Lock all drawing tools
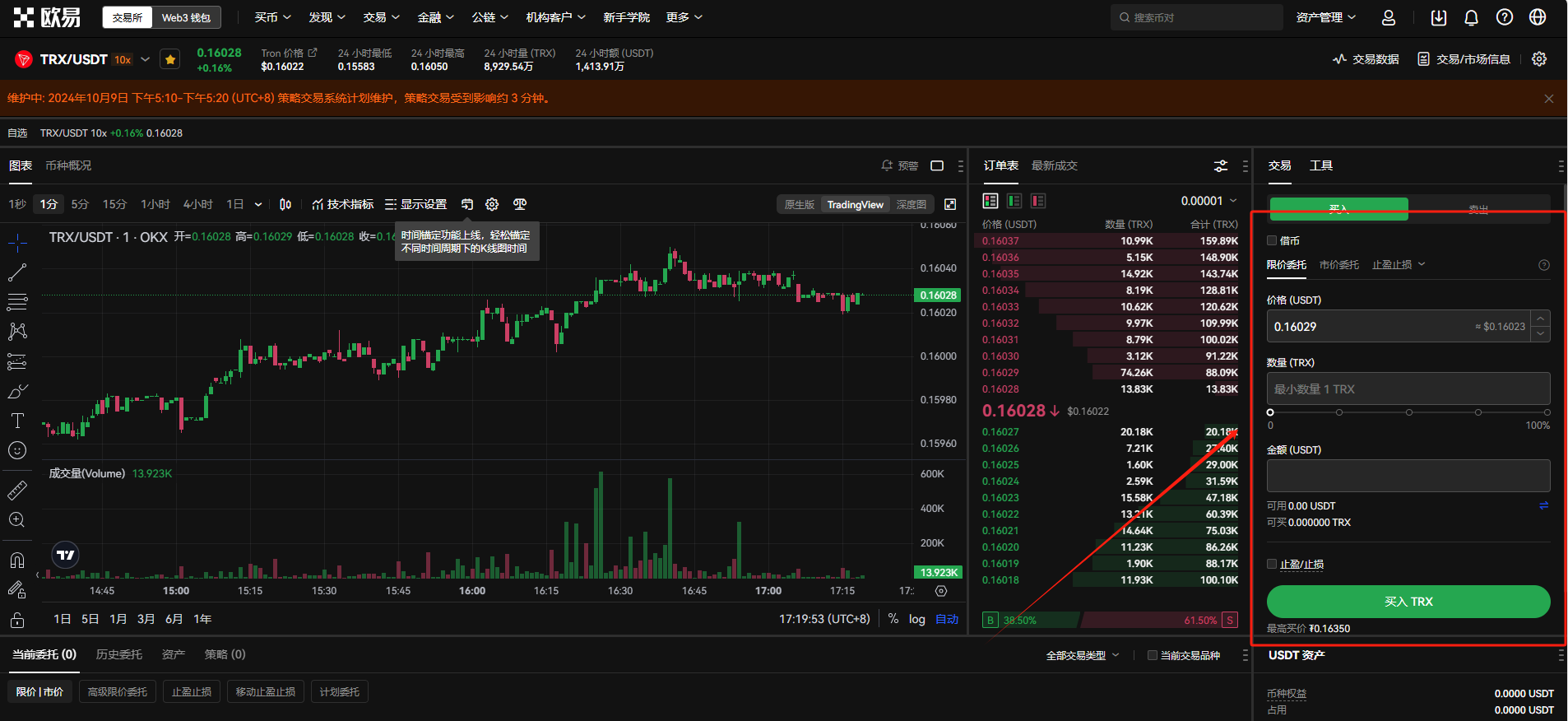 click(x=17, y=620)
